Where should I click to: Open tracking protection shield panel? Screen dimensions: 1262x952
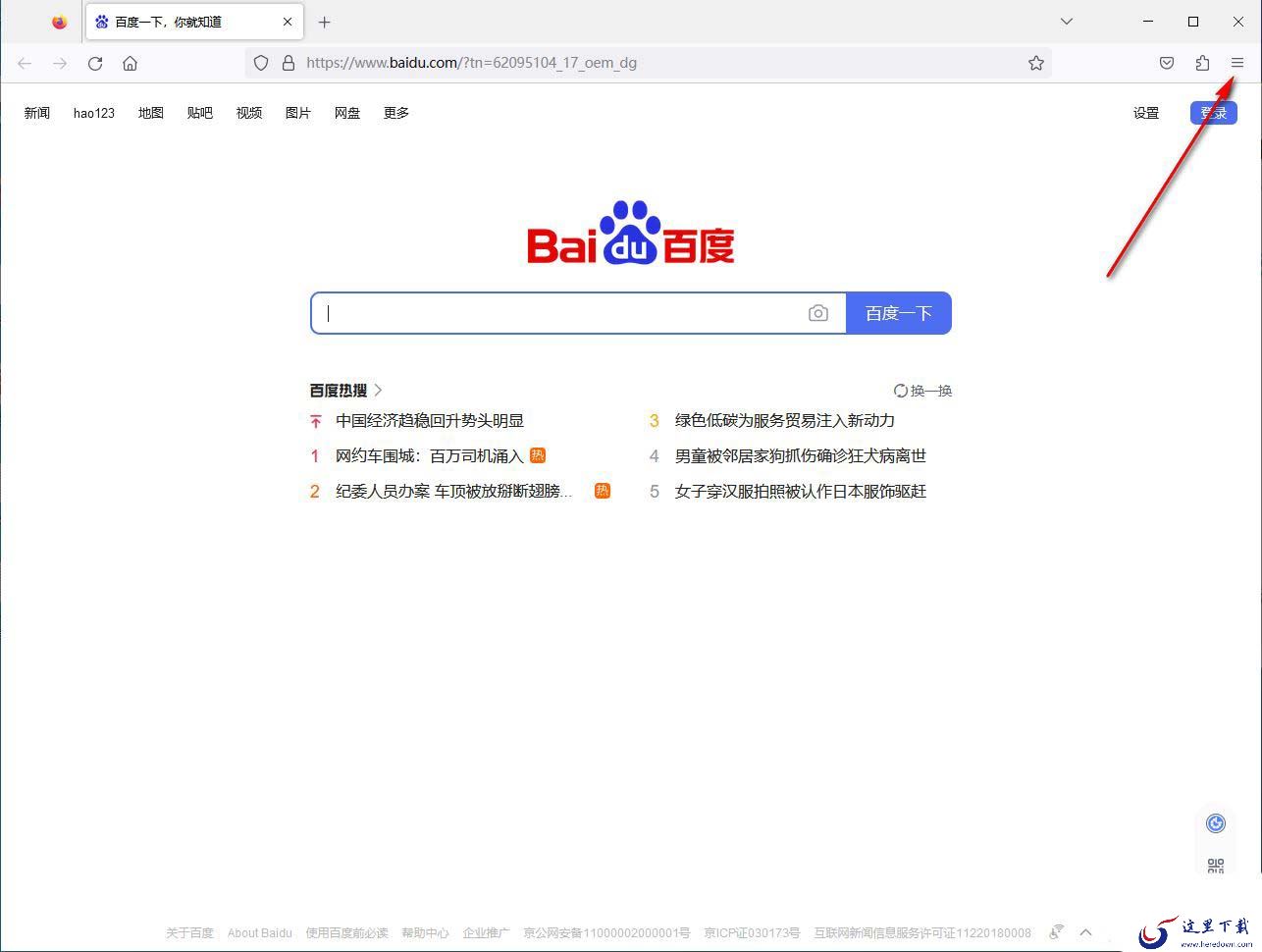point(261,63)
